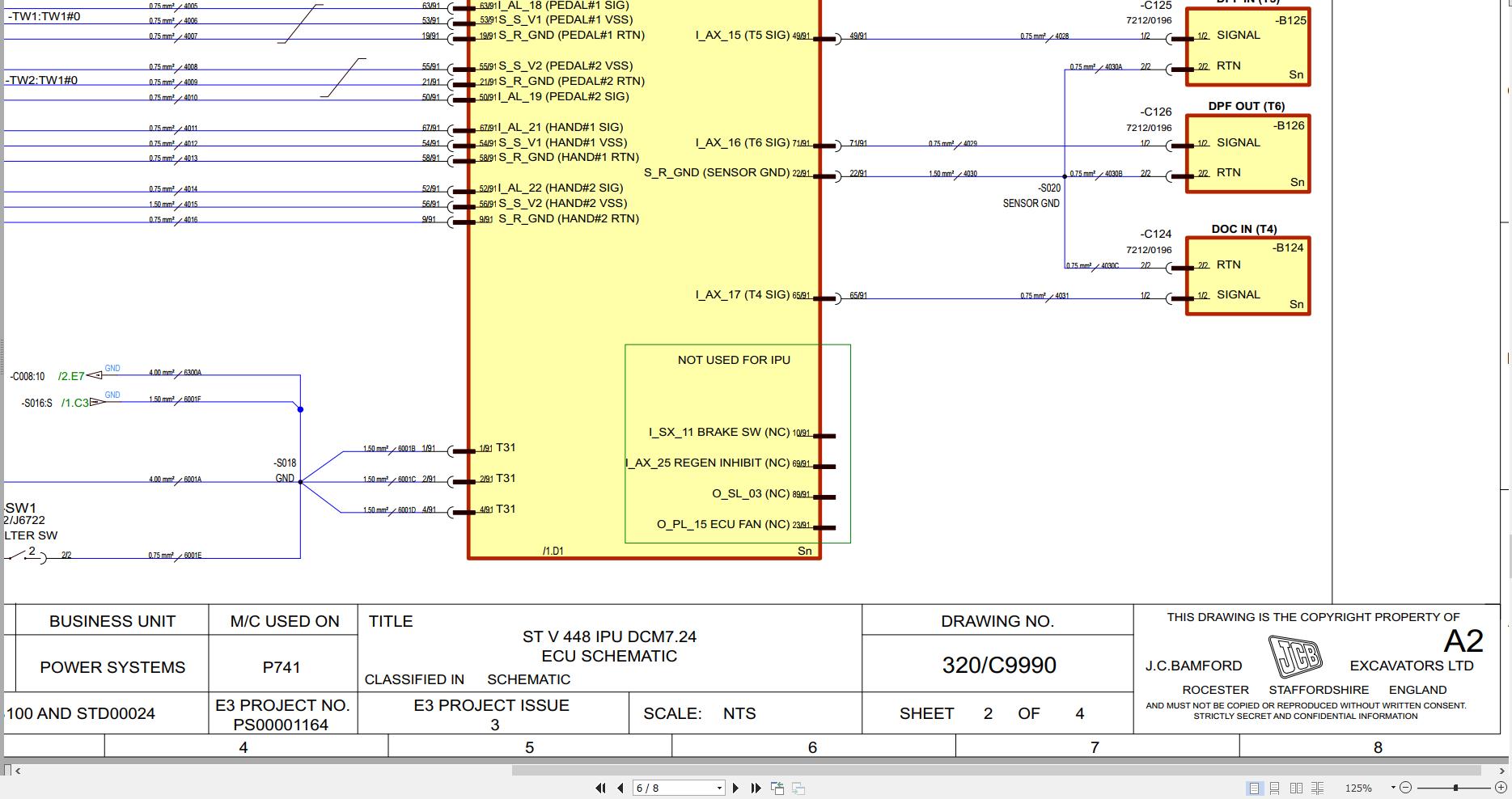Viewport: 1512px width, 799px height.
Task: Enable single page view mode
Action: (1255, 788)
